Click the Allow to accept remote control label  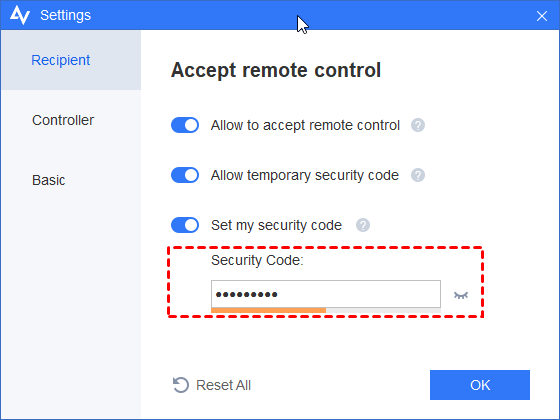(x=305, y=125)
